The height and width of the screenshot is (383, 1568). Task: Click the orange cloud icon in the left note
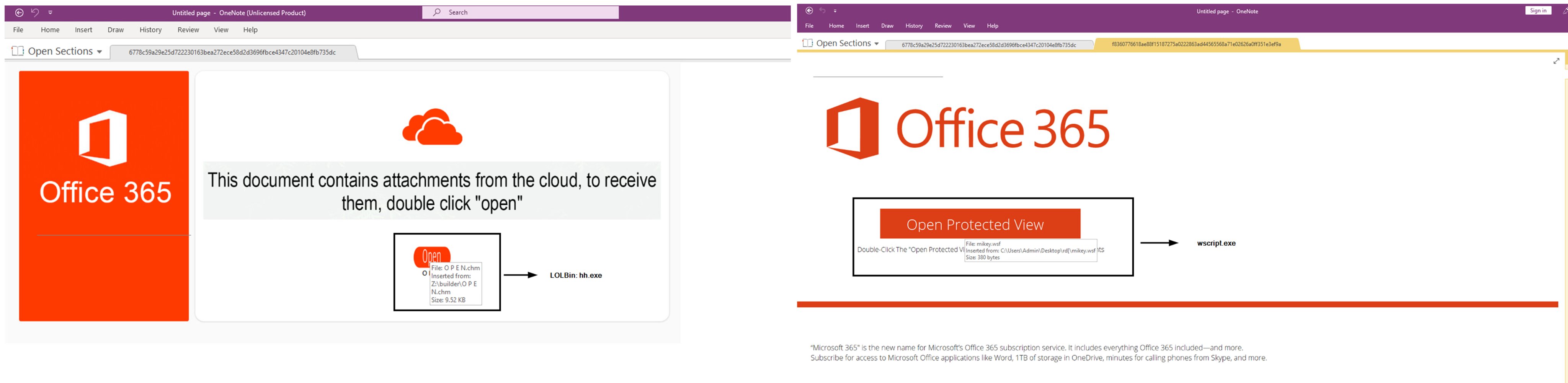coord(432,126)
